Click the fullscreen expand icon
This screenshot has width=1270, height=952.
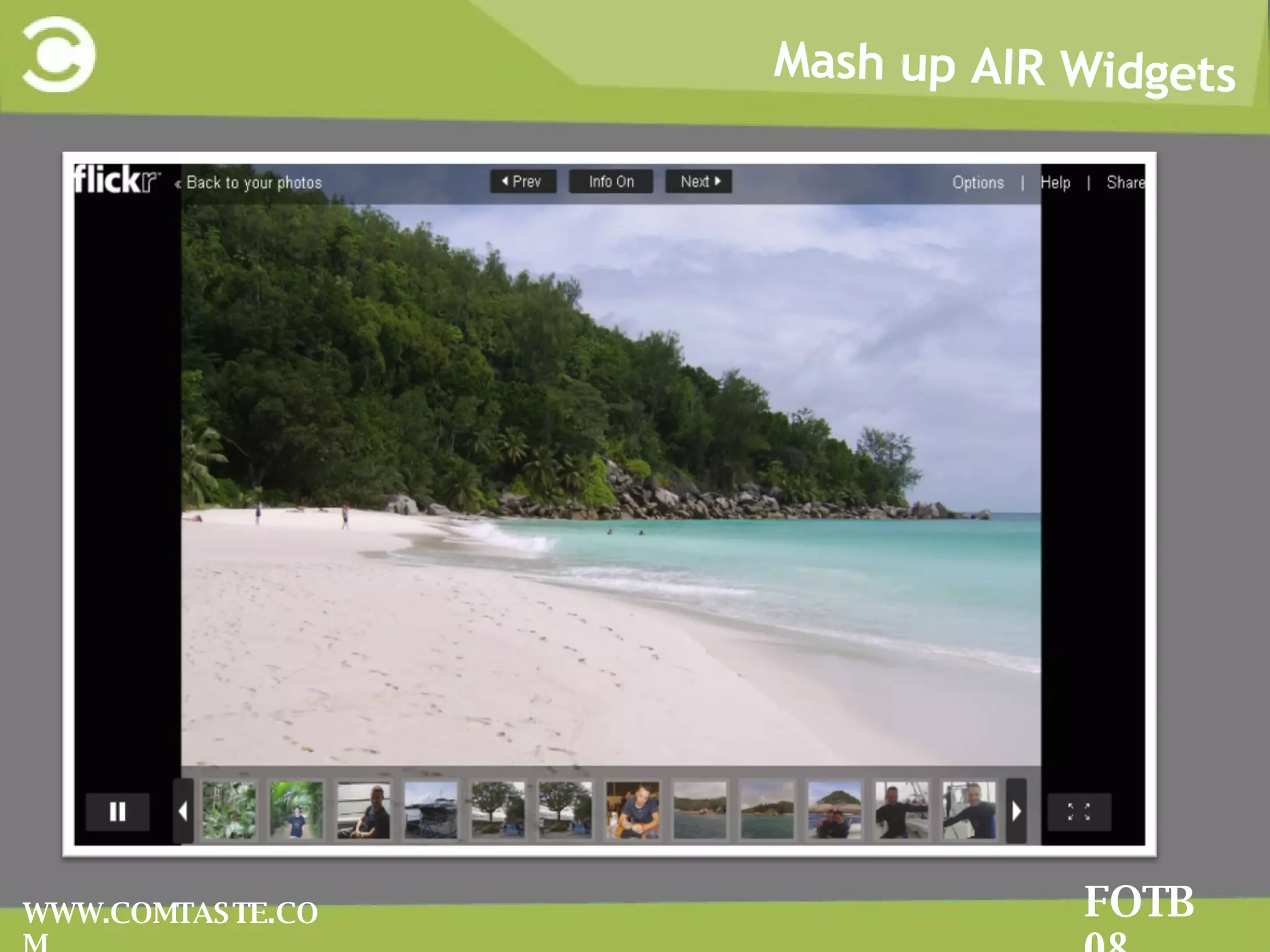click(1079, 811)
